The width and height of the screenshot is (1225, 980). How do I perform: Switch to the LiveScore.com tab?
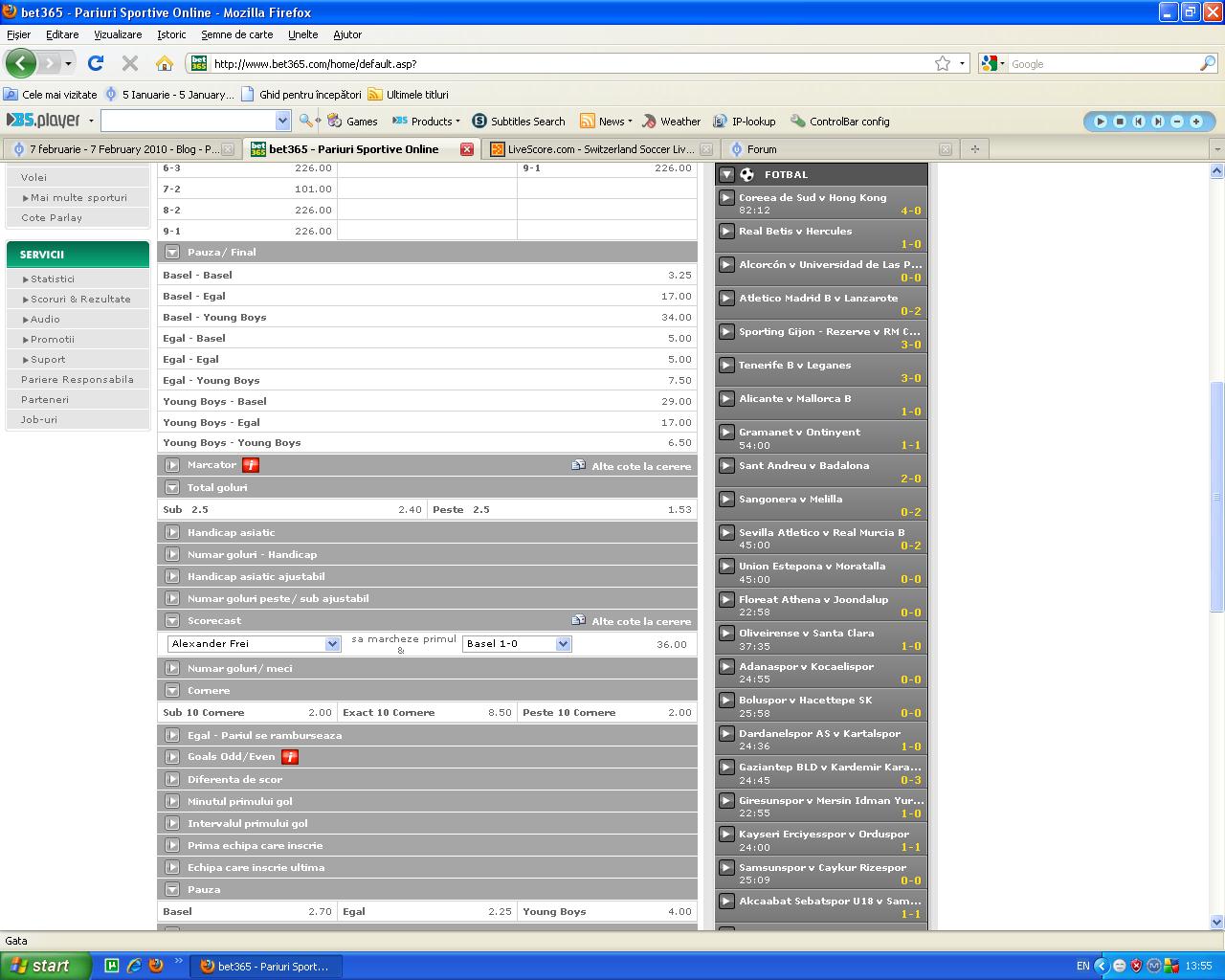(x=600, y=149)
